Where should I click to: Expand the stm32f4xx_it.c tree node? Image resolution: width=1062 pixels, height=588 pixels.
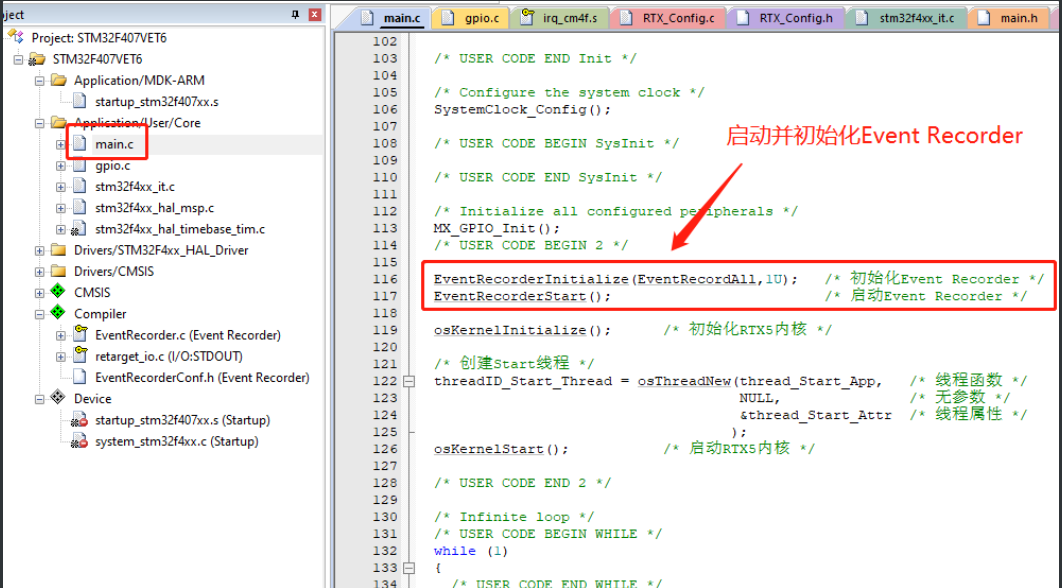pyautogui.click(x=59, y=186)
